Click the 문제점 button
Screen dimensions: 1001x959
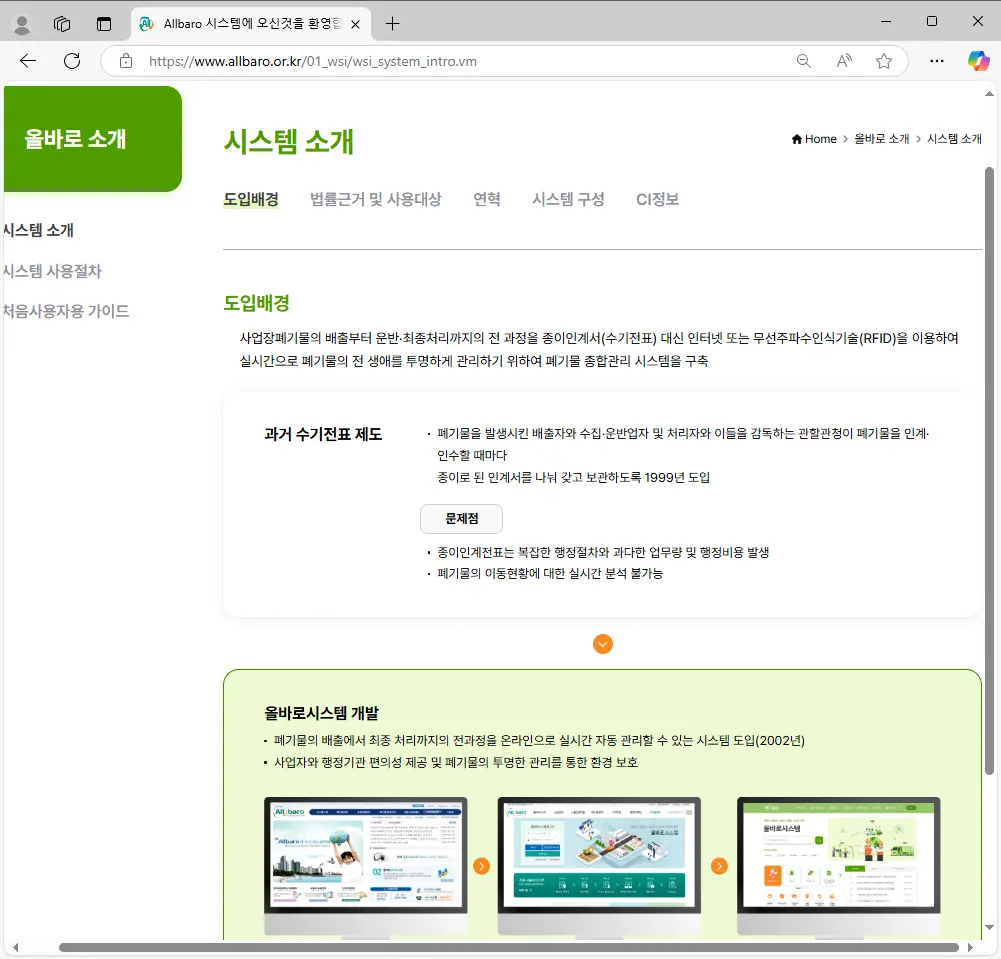pyautogui.click(x=461, y=518)
